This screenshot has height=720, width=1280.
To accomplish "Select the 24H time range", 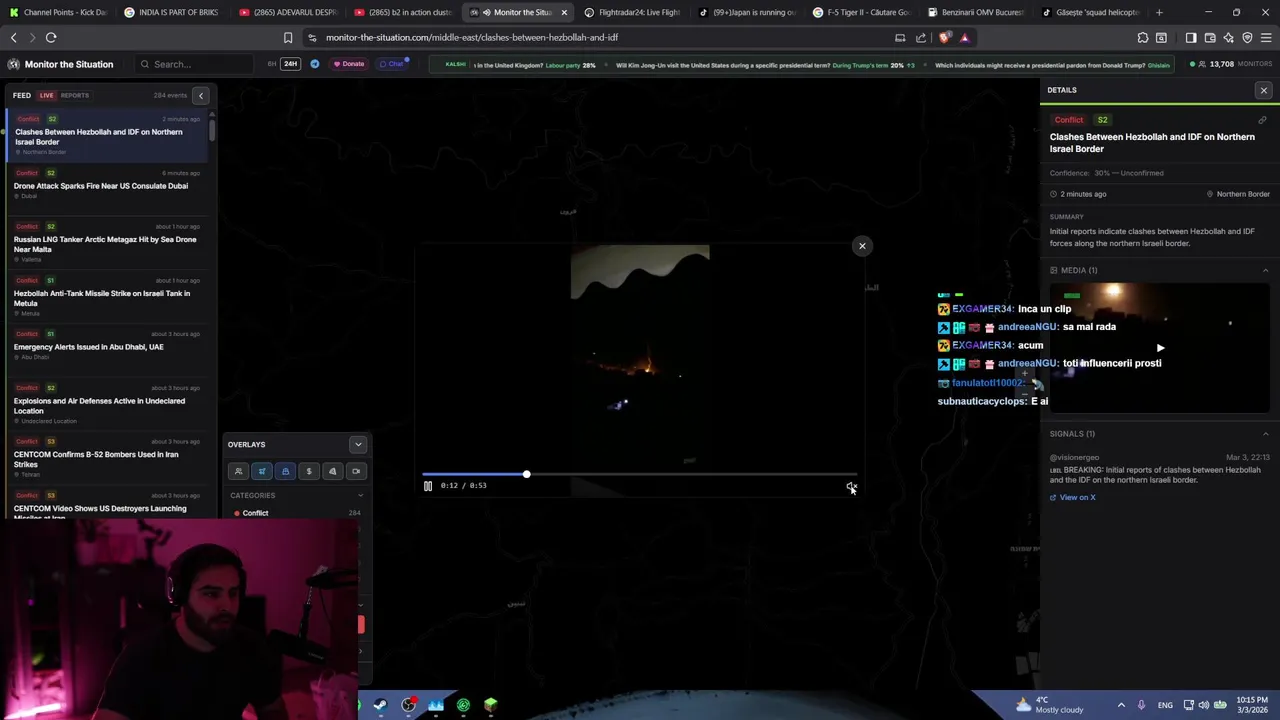I will click(290, 64).
